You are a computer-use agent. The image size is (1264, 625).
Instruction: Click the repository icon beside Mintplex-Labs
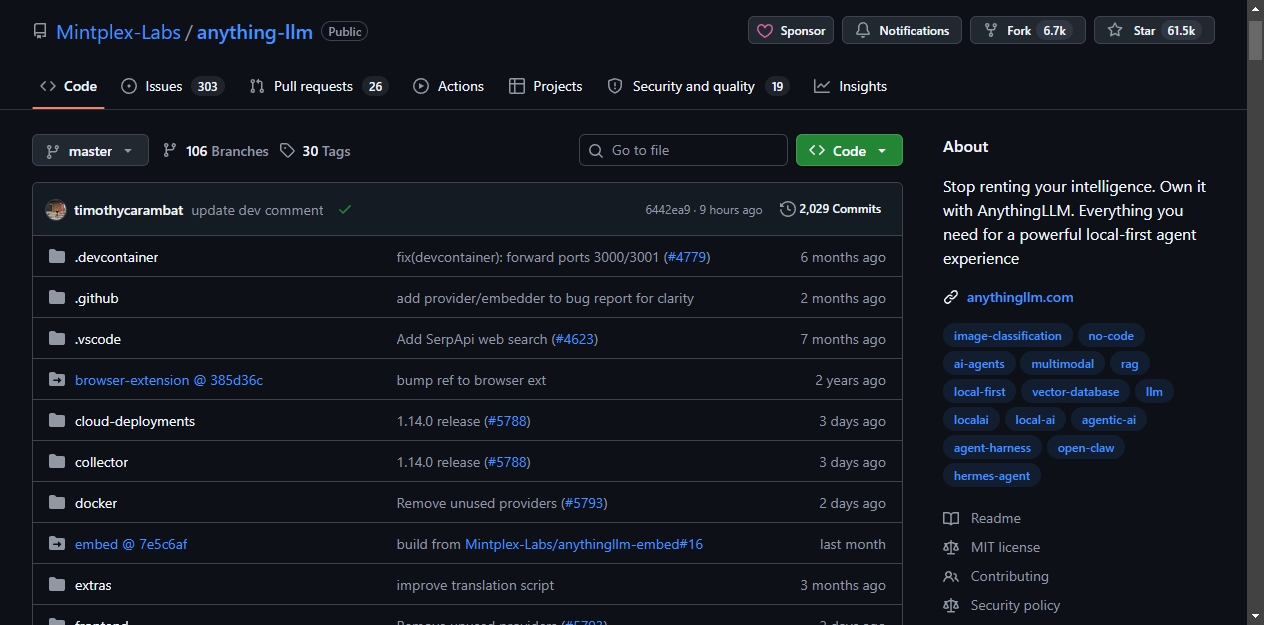pyautogui.click(x=40, y=32)
